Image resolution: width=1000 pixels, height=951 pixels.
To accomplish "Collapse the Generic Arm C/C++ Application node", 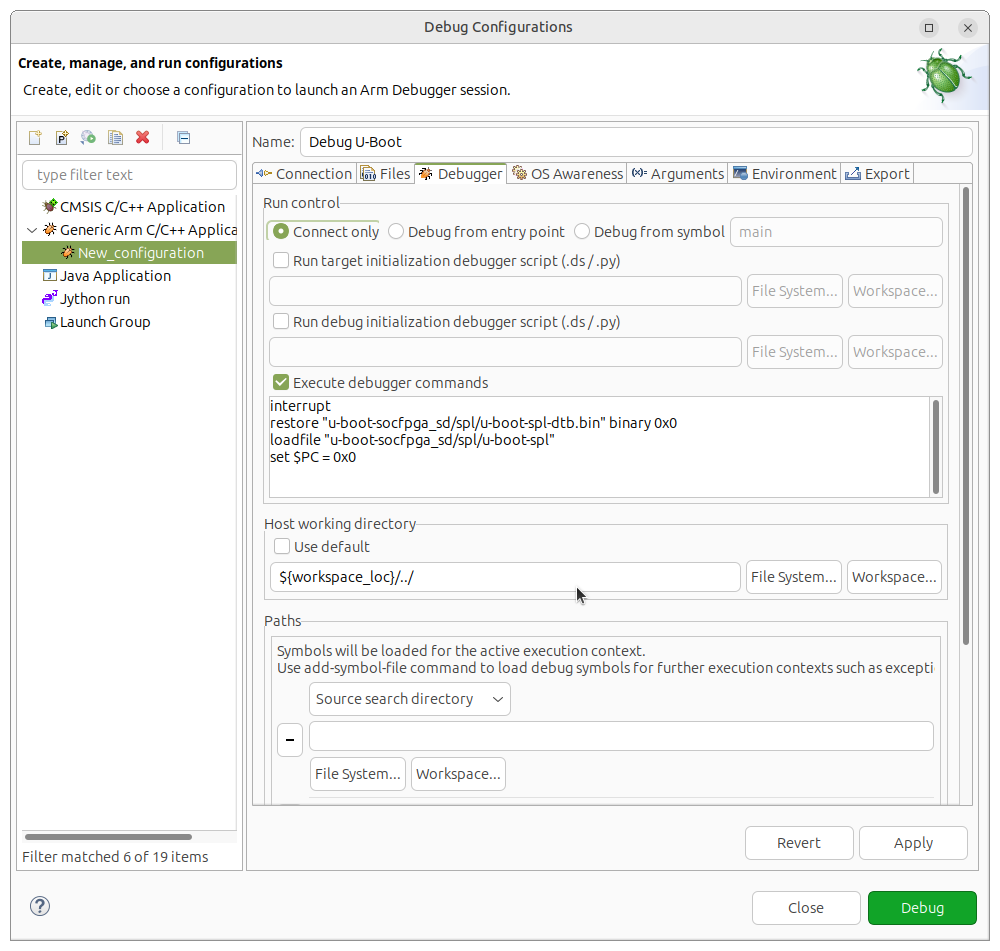I will pyautogui.click(x=33, y=230).
